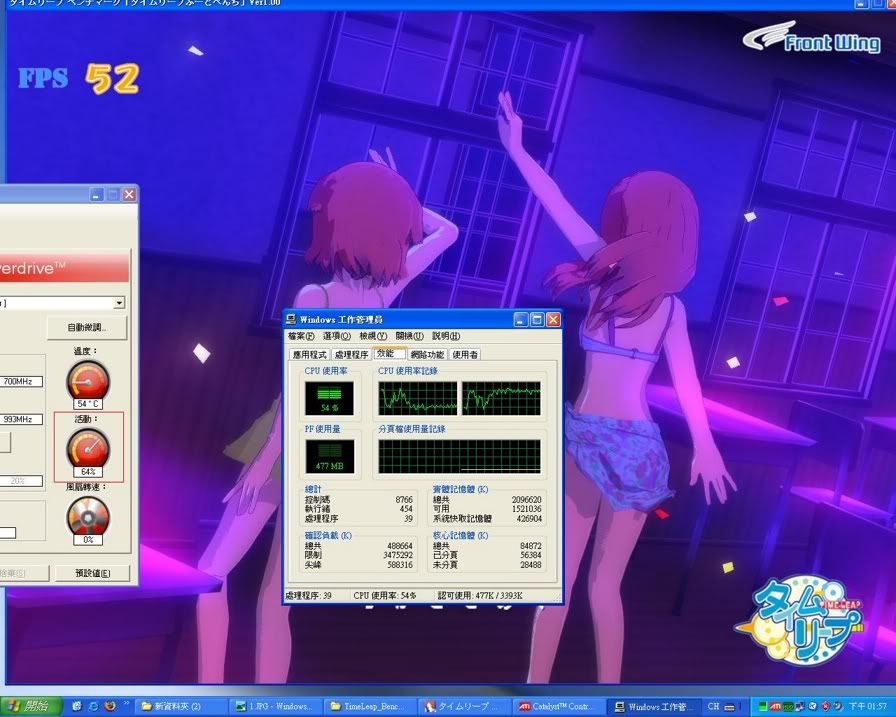Switch to the タイムリープ taskbar button
Screen dimensions: 896x717
pyautogui.click(x=463, y=707)
